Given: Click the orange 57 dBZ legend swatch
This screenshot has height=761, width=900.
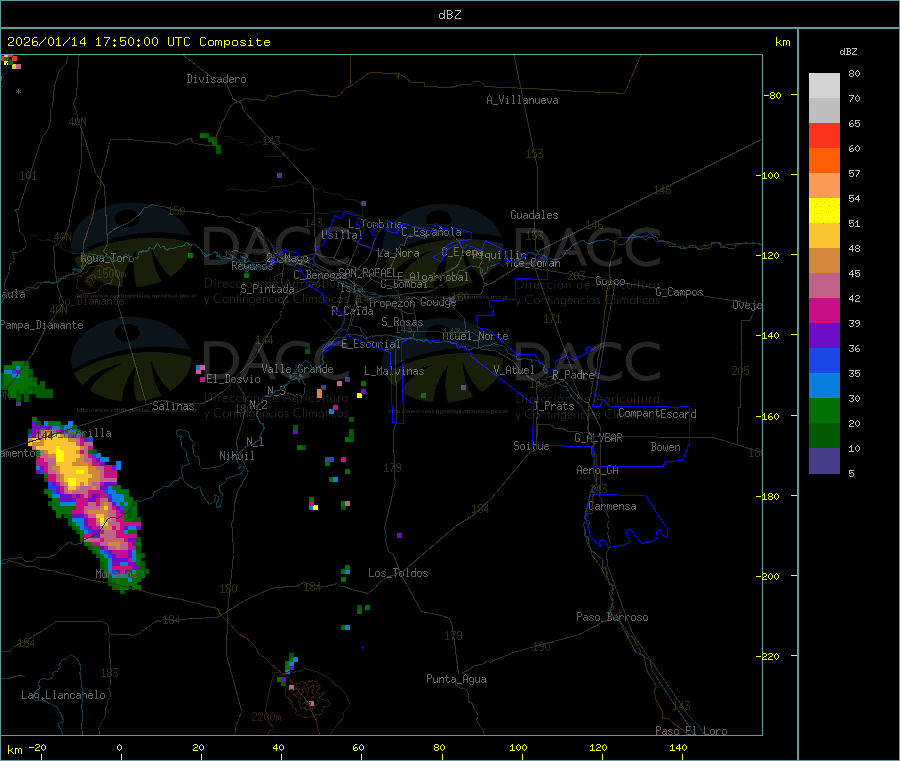Looking at the screenshot, I should point(824,161).
